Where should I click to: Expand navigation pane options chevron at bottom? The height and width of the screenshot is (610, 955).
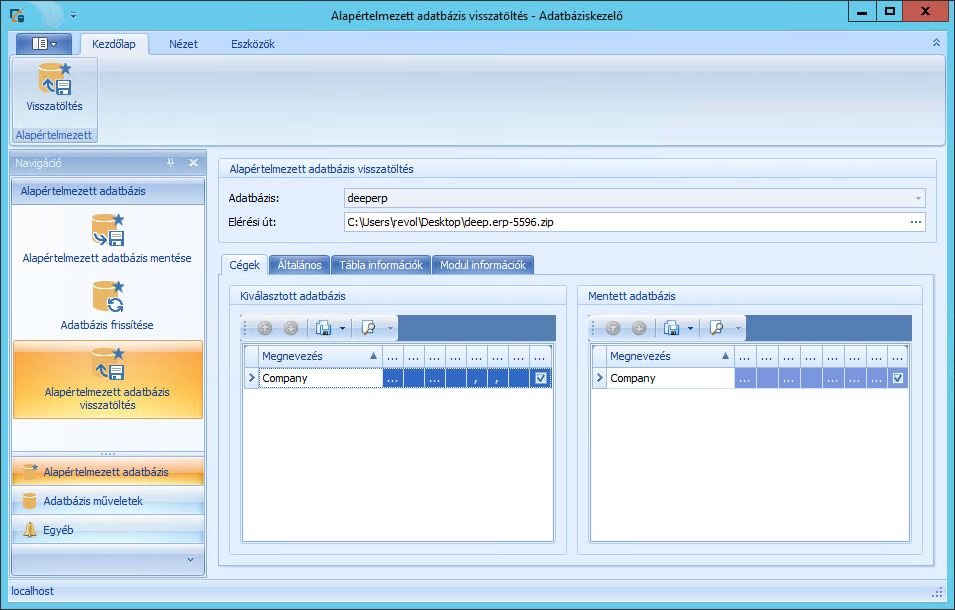190,560
